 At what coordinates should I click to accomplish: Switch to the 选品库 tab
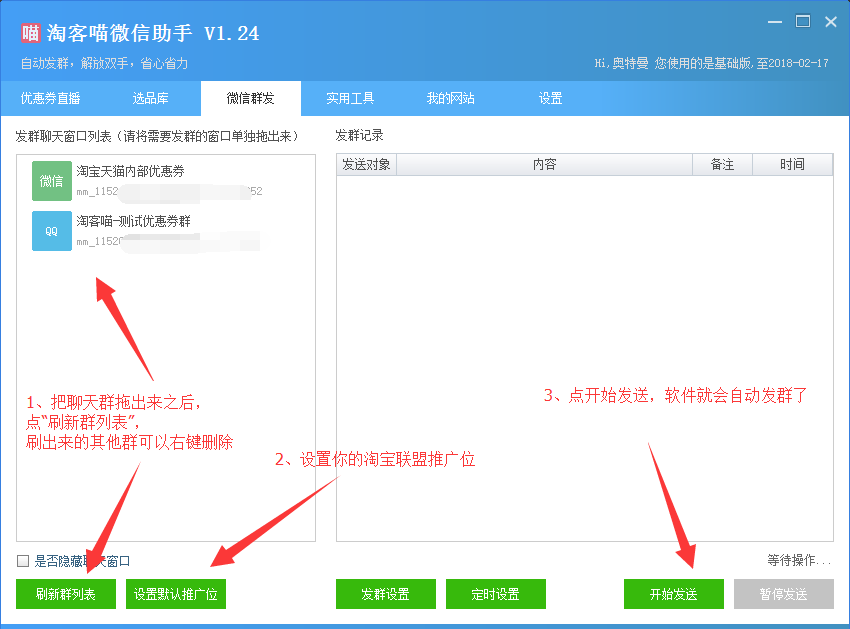pos(151,98)
